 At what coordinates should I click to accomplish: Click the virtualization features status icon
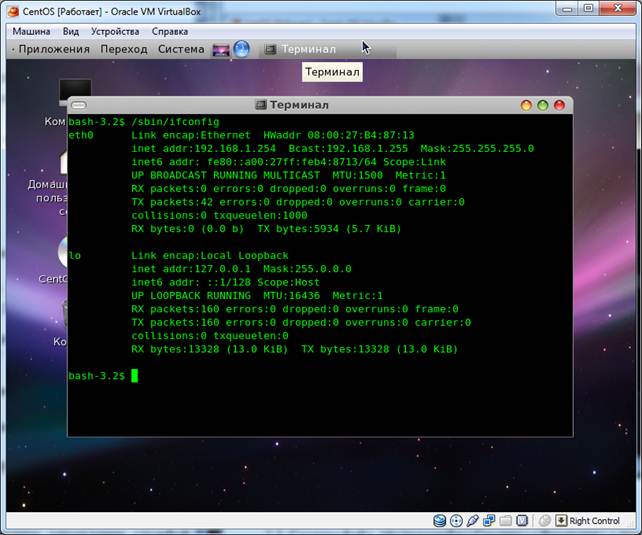[522, 521]
